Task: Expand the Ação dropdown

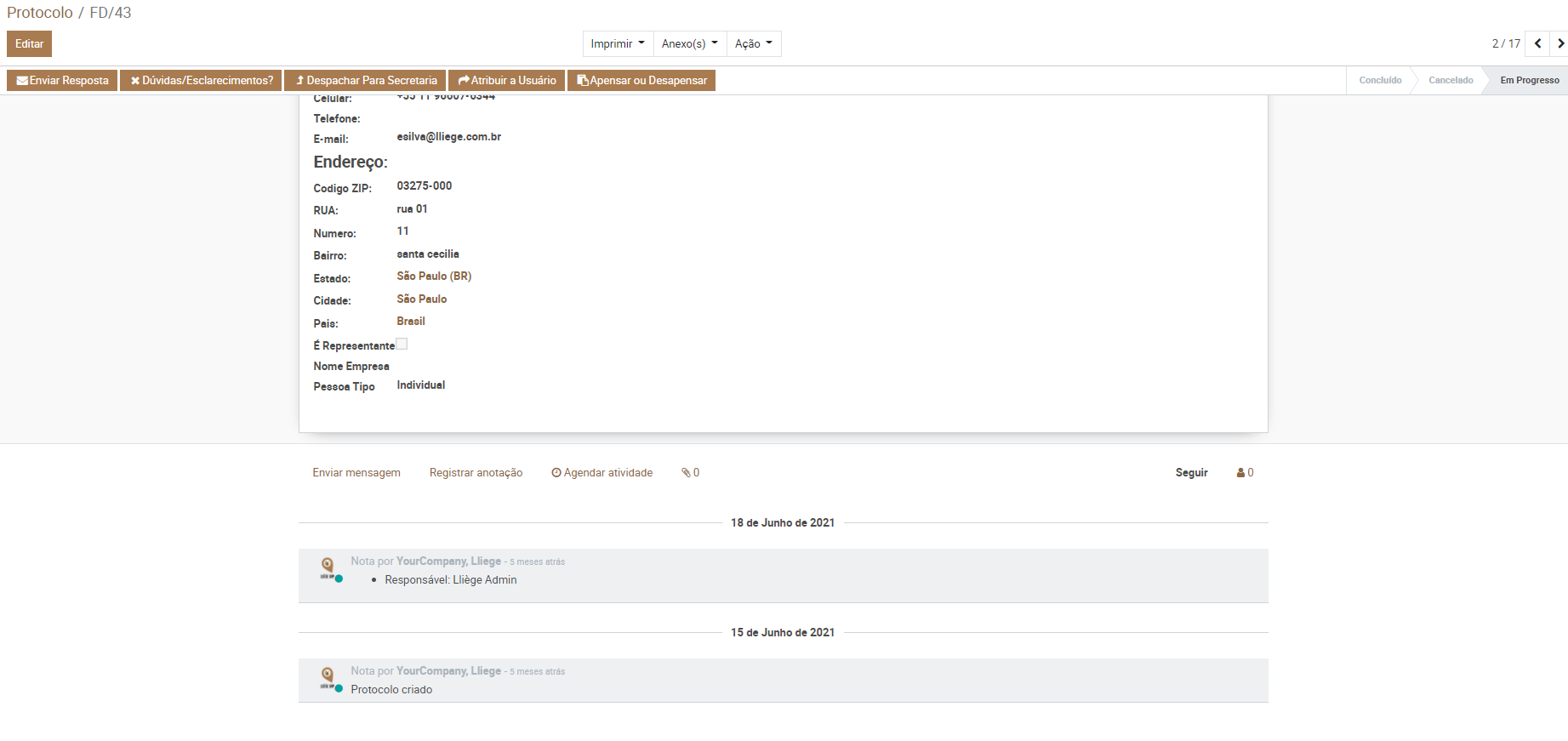Action: (x=753, y=44)
